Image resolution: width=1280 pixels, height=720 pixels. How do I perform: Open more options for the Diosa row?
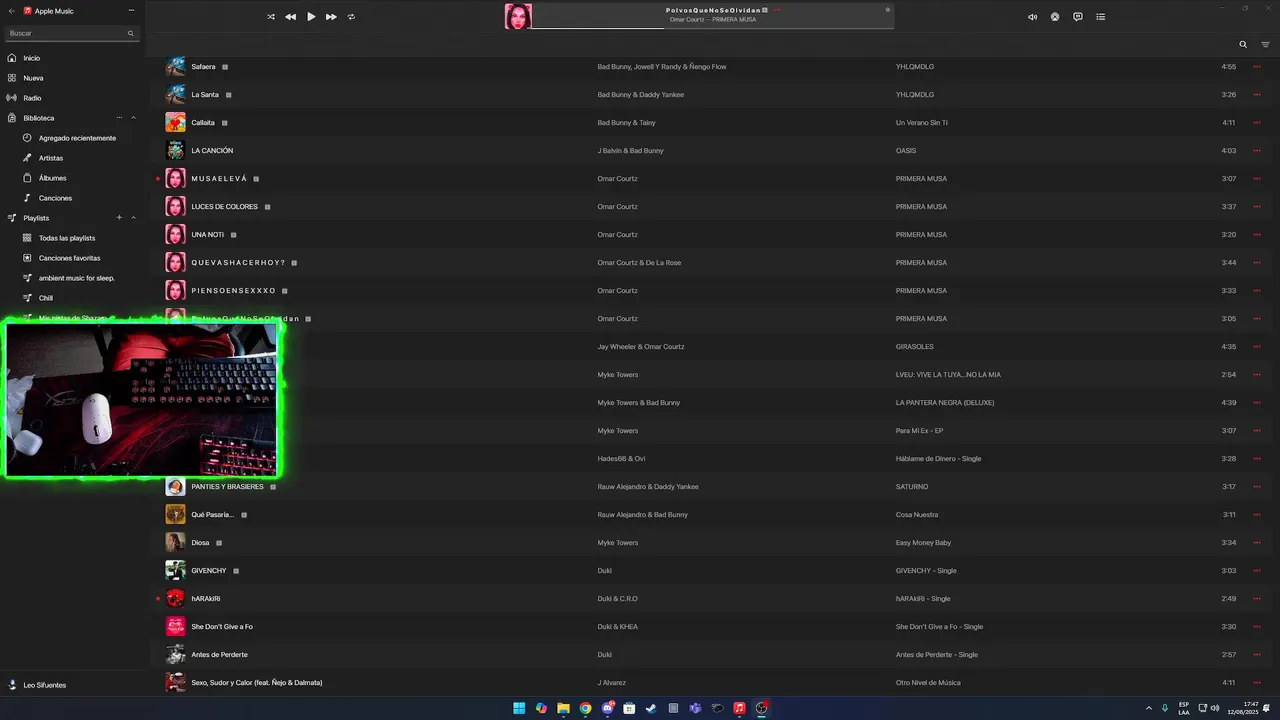tap(1257, 543)
